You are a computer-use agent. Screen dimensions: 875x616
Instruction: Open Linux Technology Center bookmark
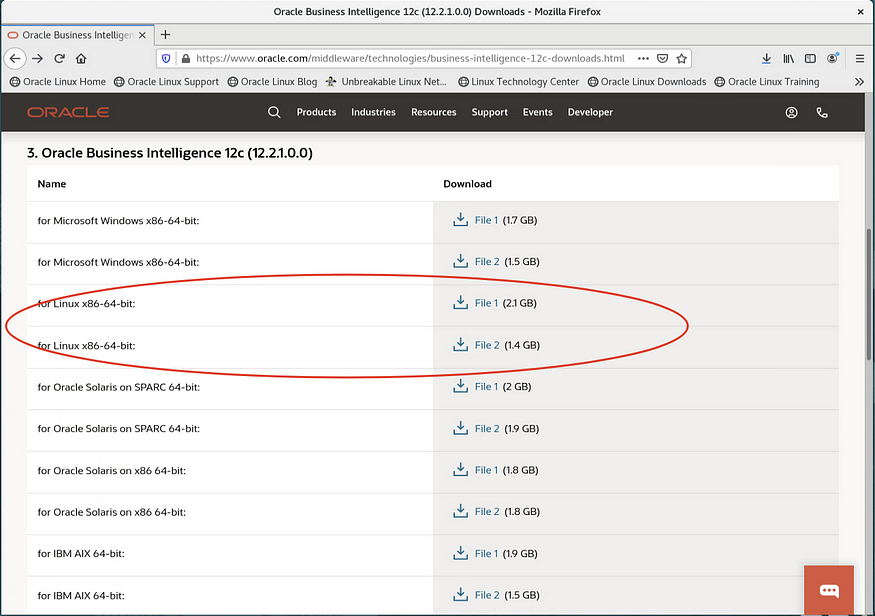coord(518,82)
